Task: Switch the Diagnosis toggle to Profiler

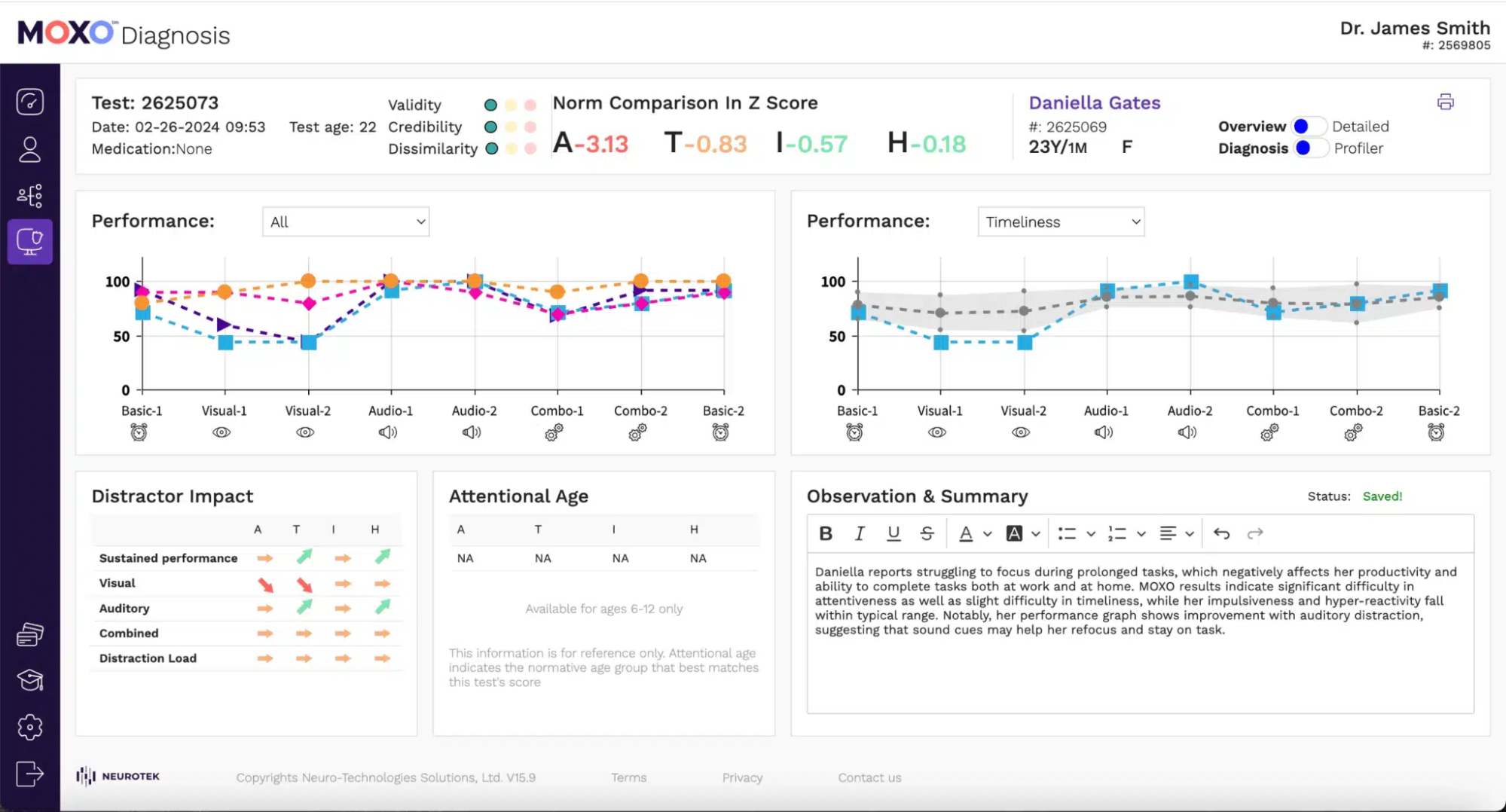Action: (x=1310, y=148)
